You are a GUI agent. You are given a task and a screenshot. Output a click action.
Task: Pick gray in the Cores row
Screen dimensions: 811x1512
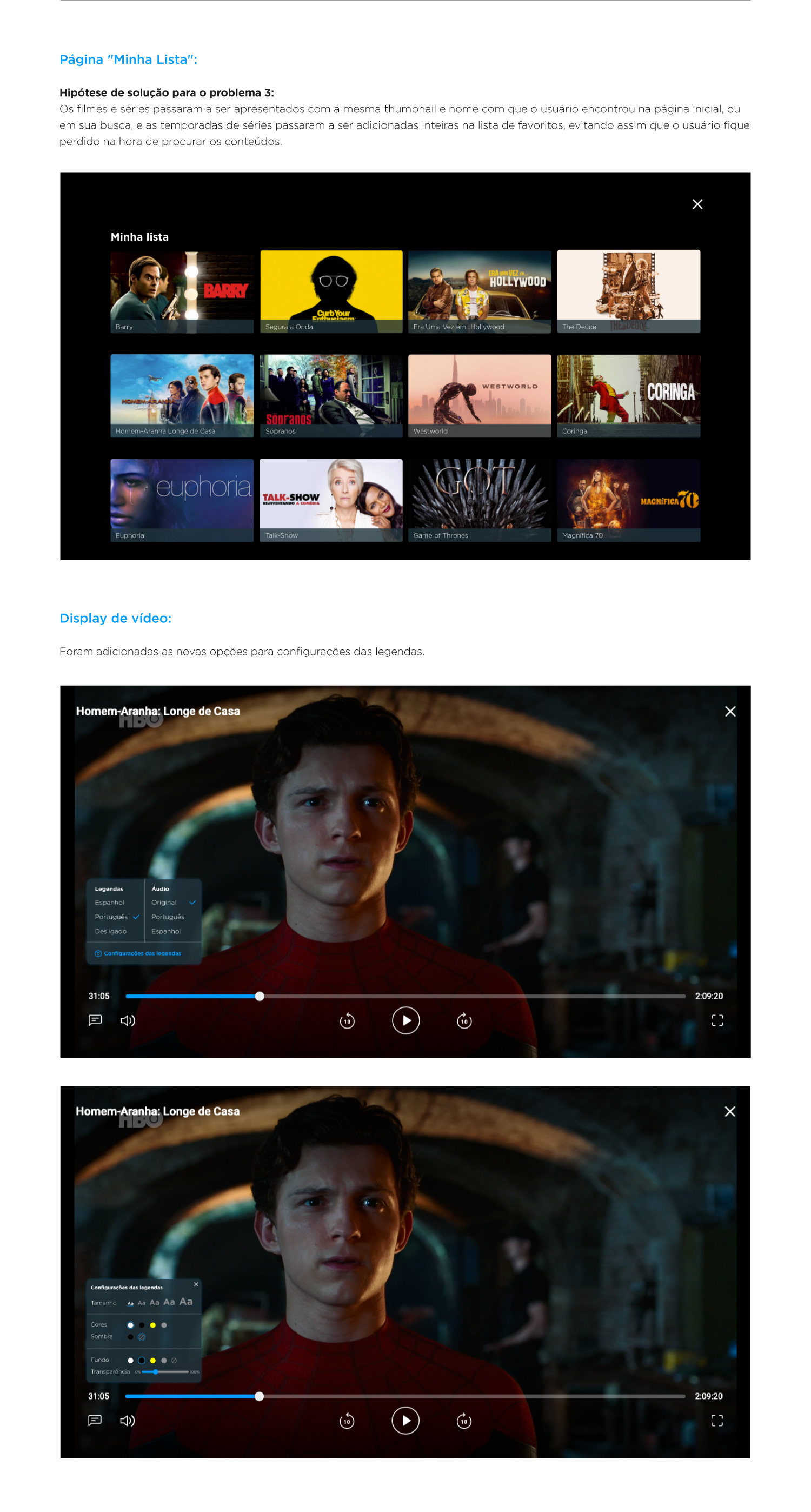coord(164,1325)
